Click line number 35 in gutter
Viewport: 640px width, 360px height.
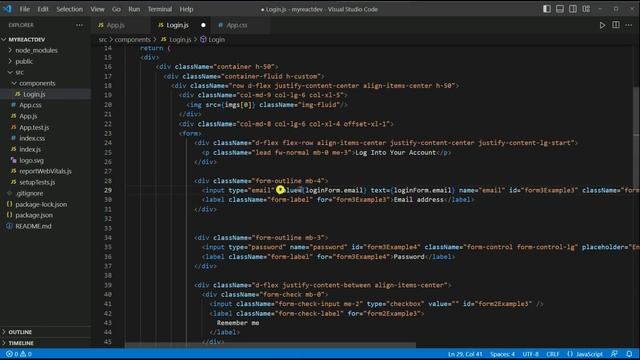(108, 247)
